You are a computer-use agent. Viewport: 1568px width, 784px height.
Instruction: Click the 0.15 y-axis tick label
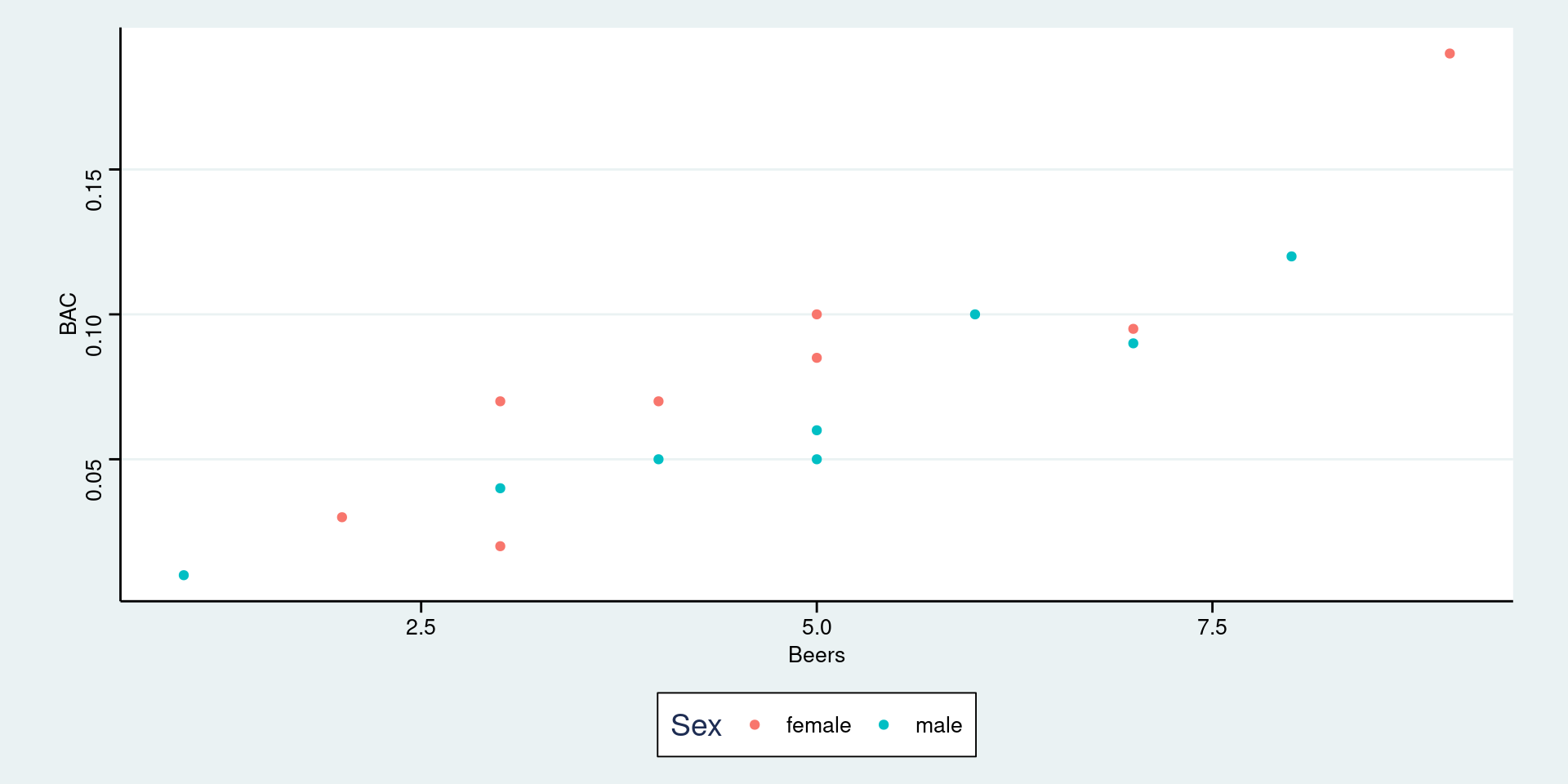tap(94, 189)
